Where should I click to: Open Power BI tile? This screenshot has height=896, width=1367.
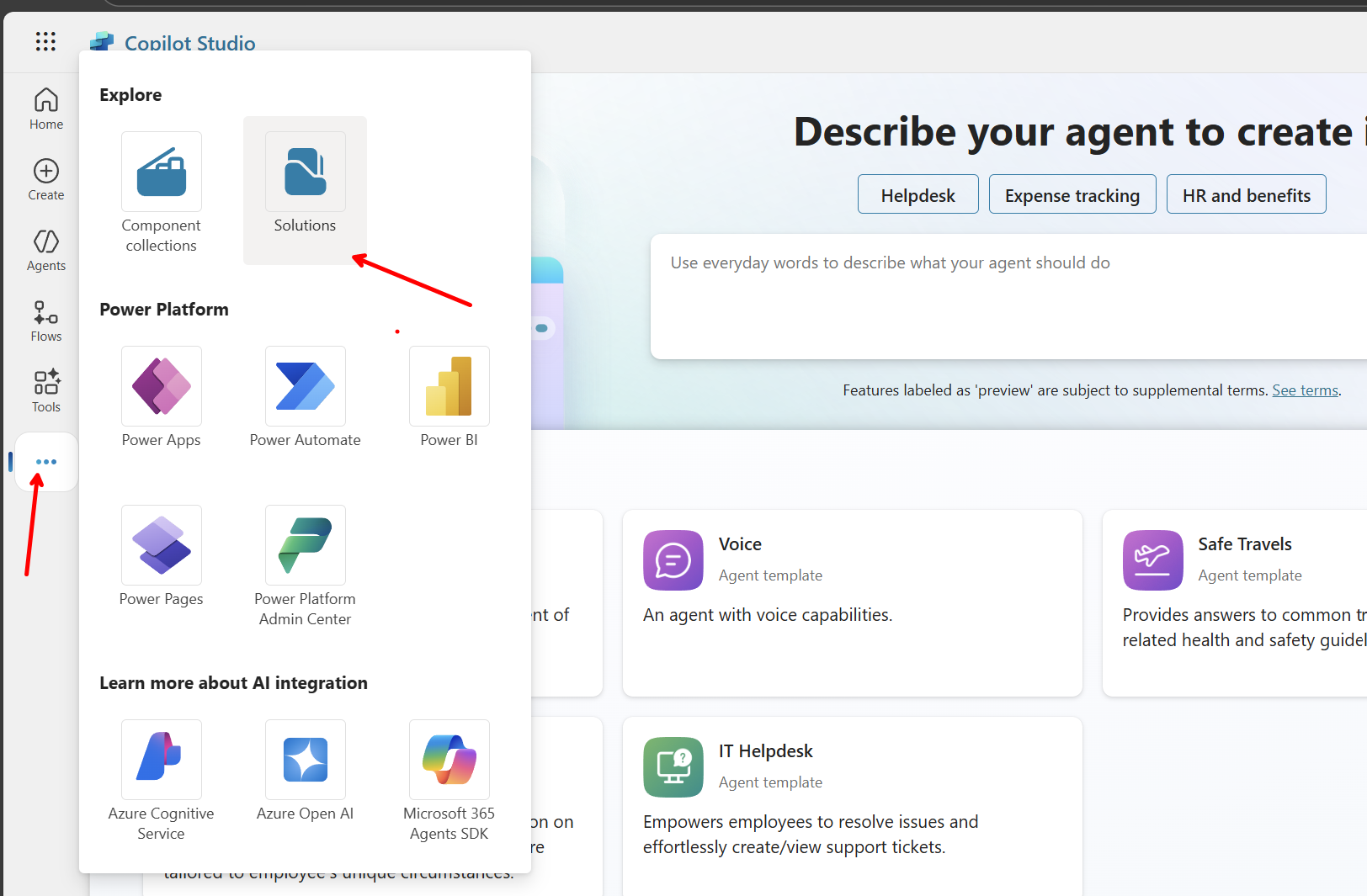tap(449, 387)
